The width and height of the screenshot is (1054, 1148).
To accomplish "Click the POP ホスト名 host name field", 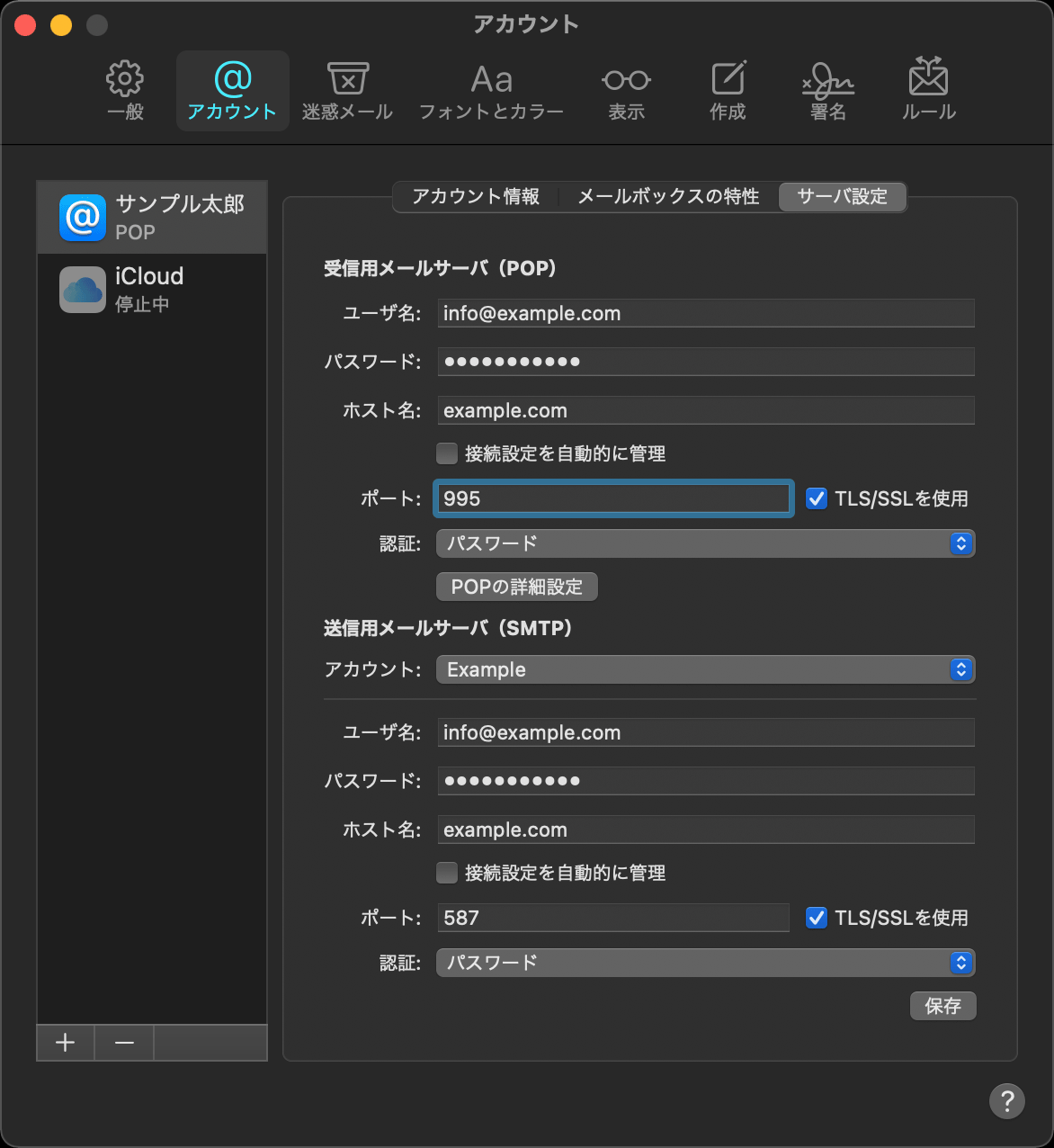I will point(705,410).
